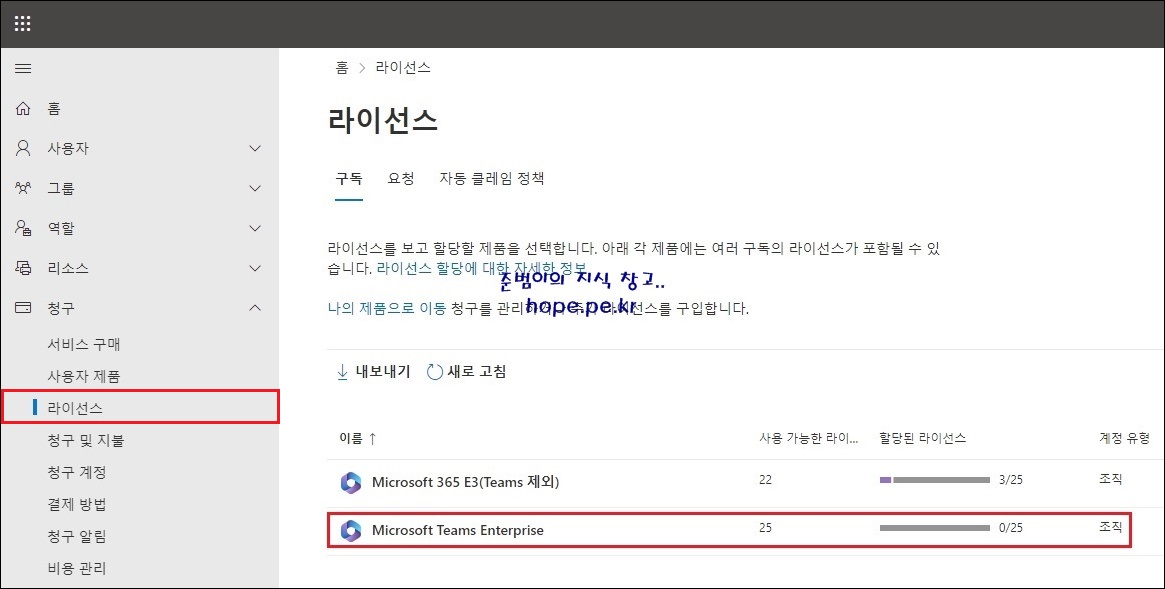1165x589 pixels.
Task: Switch to the 자동 클레임 정책 tab
Action: pyautogui.click(x=492, y=179)
